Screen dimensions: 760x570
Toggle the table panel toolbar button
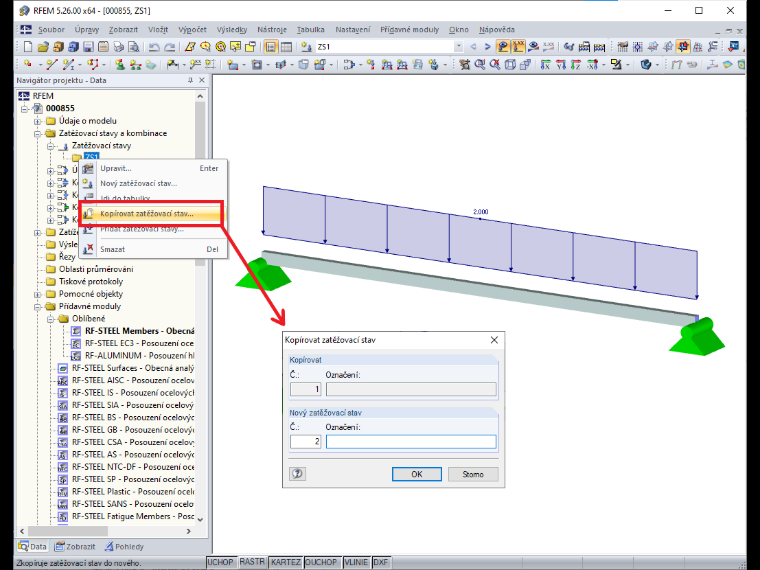point(286,47)
